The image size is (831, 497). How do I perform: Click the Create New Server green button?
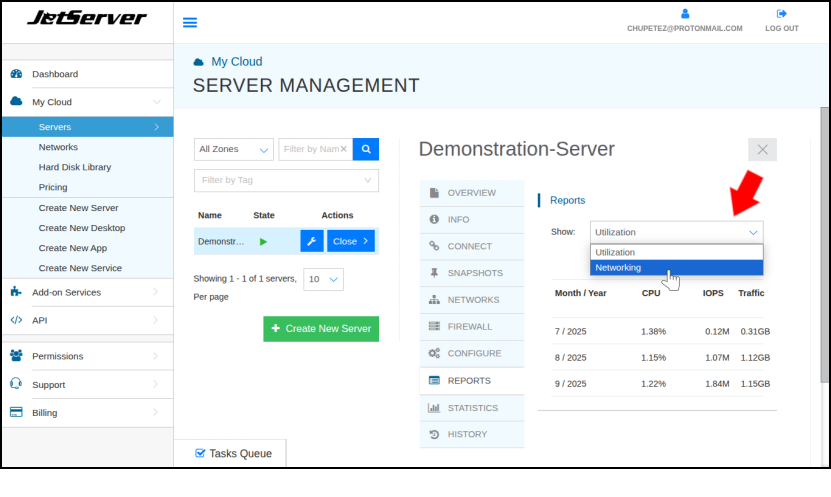(x=321, y=328)
